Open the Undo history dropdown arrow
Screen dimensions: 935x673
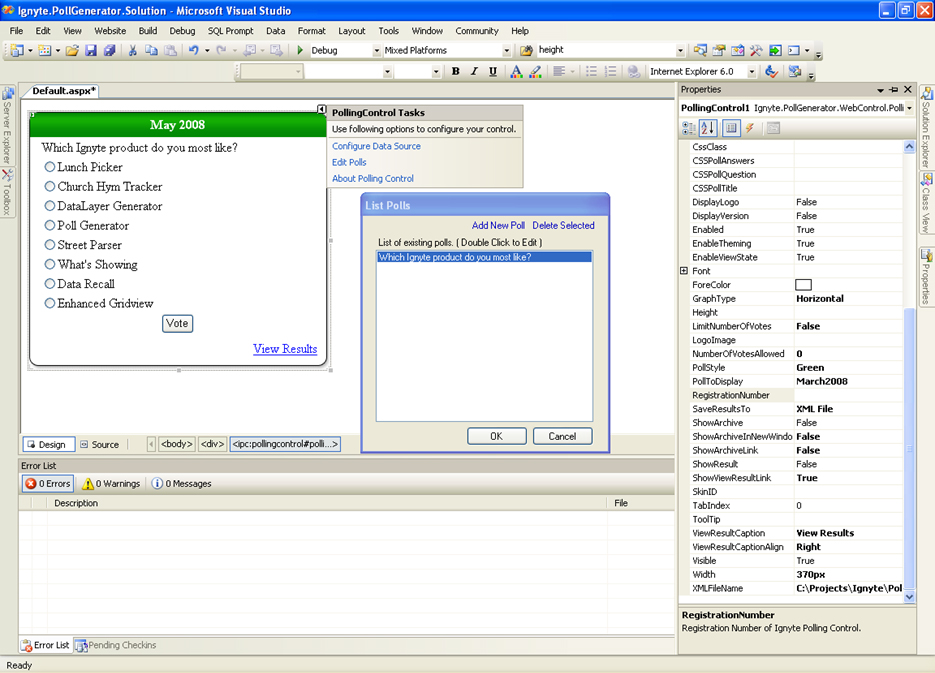(x=207, y=51)
